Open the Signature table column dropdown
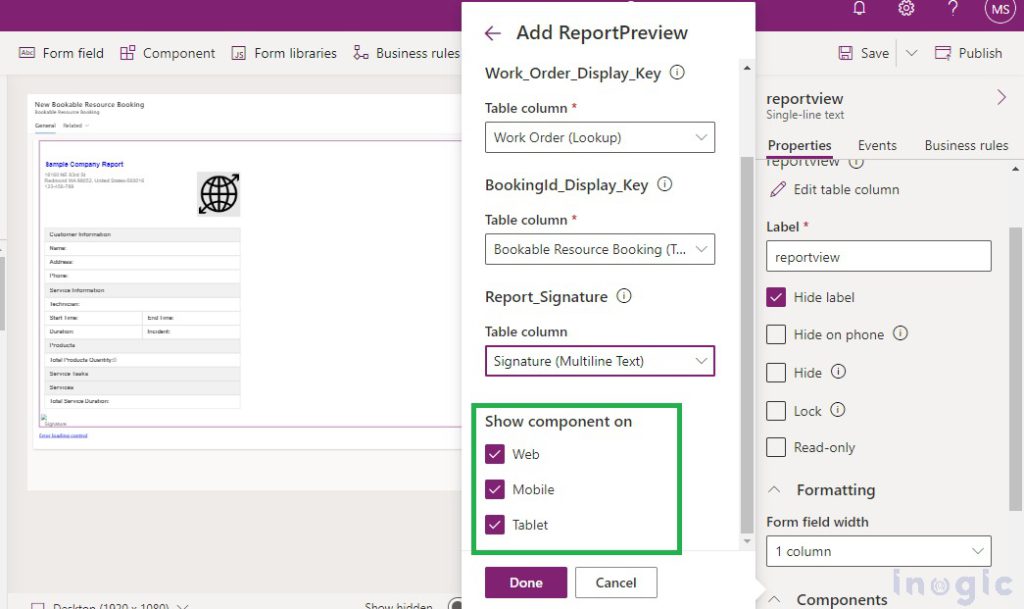The image size is (1024, 609). coord(599,361)
